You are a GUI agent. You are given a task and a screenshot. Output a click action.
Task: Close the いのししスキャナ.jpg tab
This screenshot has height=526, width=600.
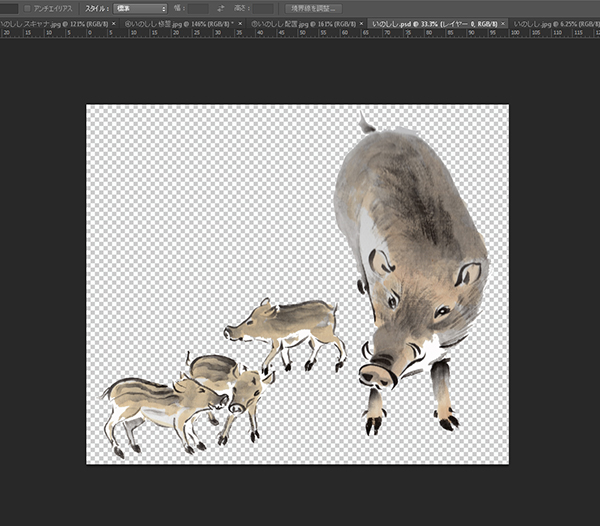tap(114, 24)
